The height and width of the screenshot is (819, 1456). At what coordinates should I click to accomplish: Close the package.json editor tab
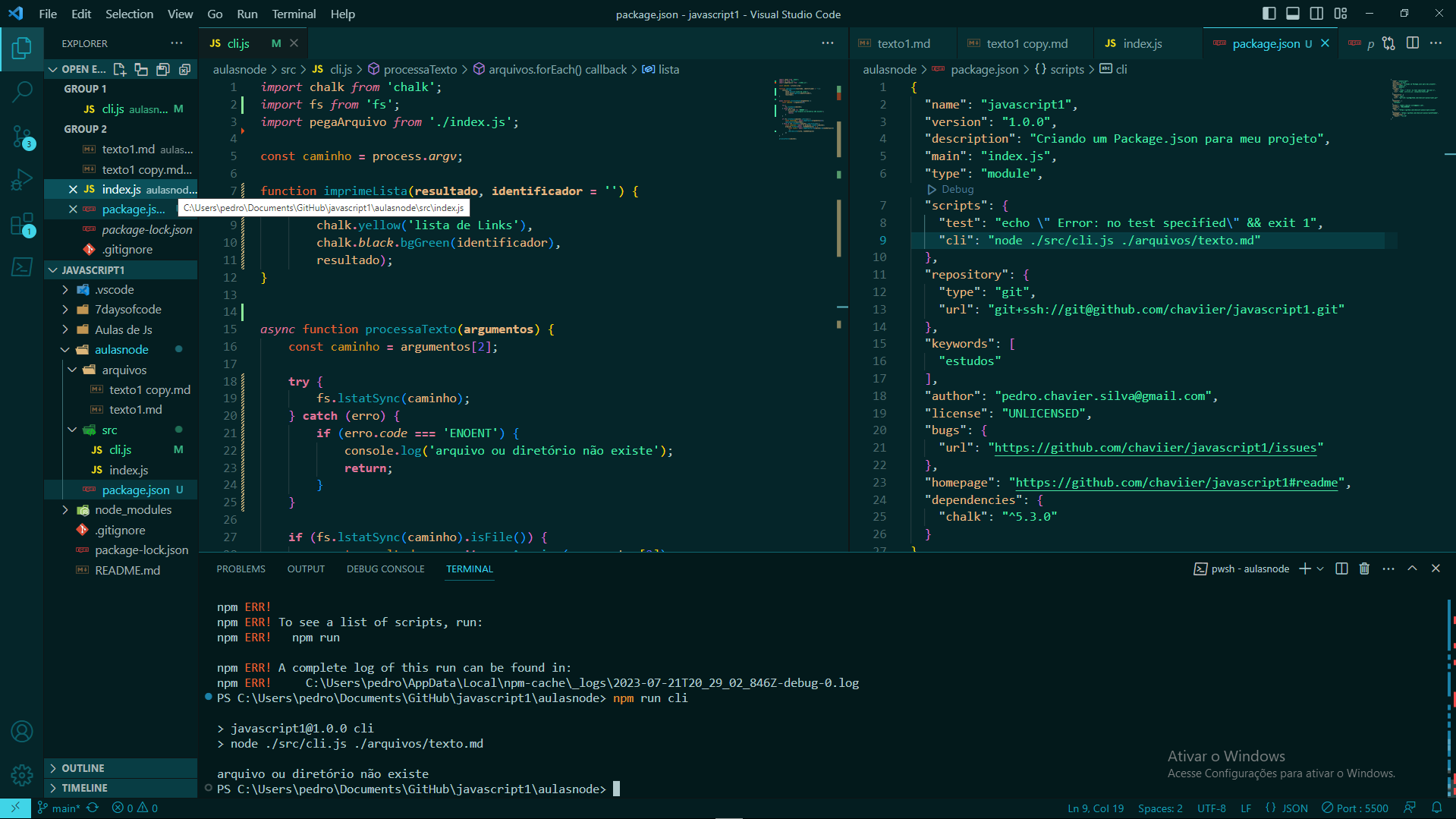[x=1325, y=43]
